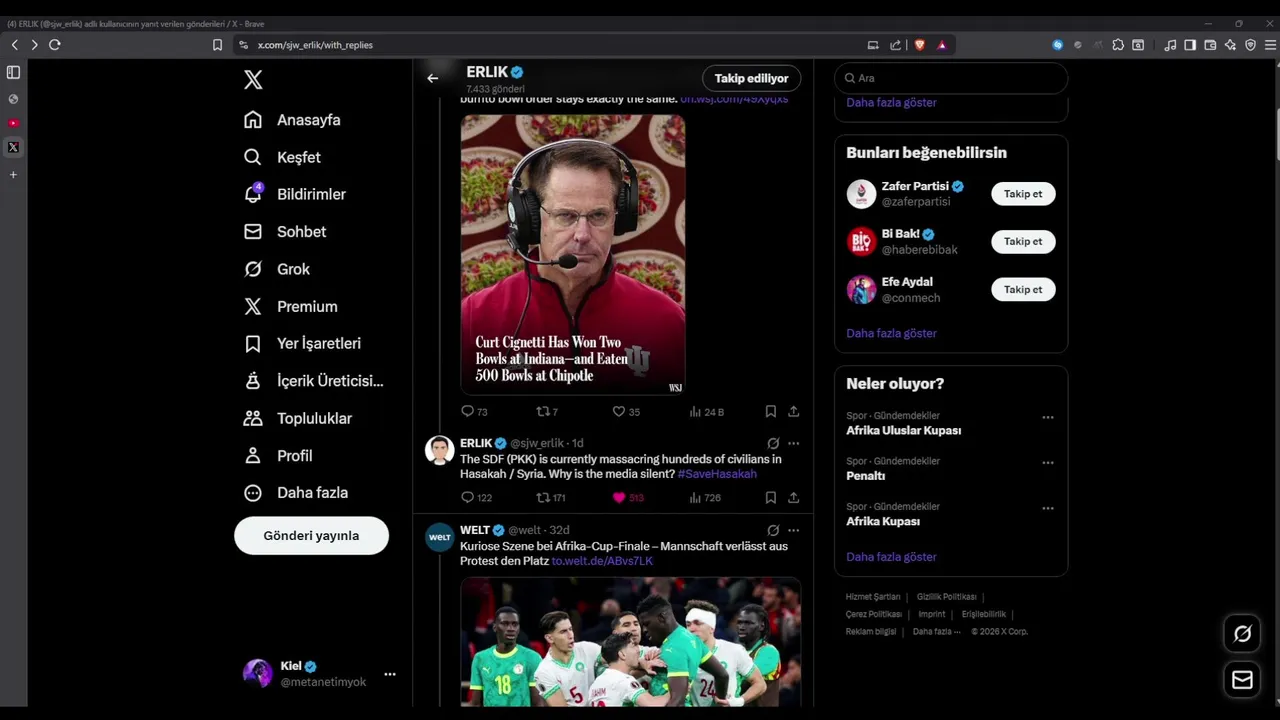Open options for Afrika Uluslar Kupası trend

point(1048,417)
